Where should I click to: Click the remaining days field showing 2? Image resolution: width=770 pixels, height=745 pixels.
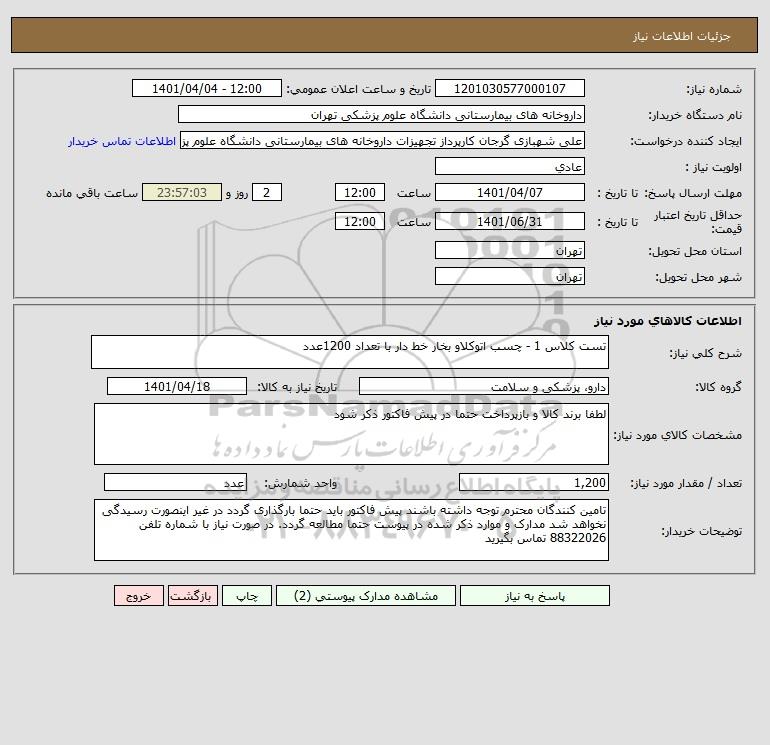coord(267,193)
